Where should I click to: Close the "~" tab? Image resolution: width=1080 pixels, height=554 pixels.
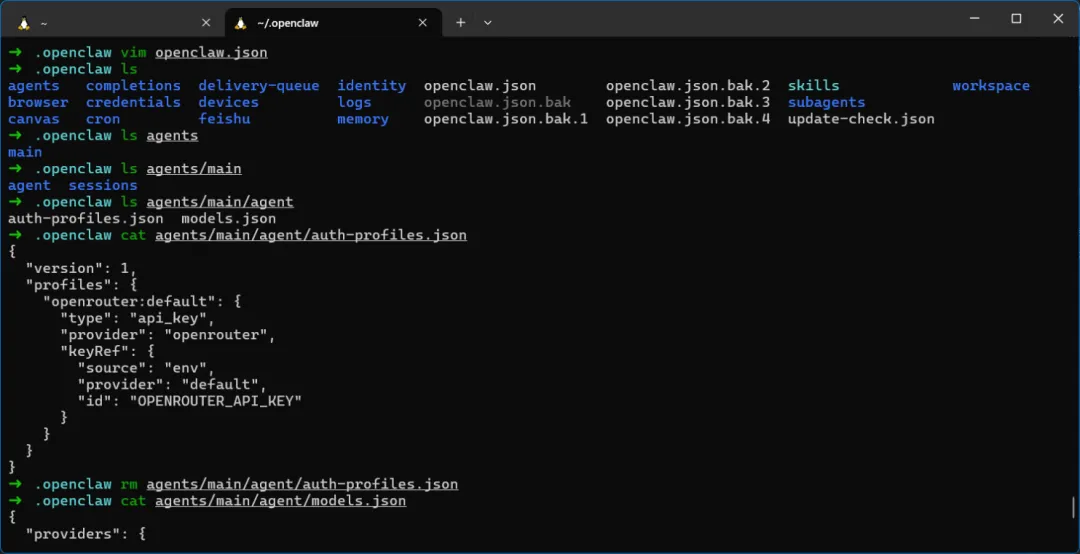(x=206, y=23)
